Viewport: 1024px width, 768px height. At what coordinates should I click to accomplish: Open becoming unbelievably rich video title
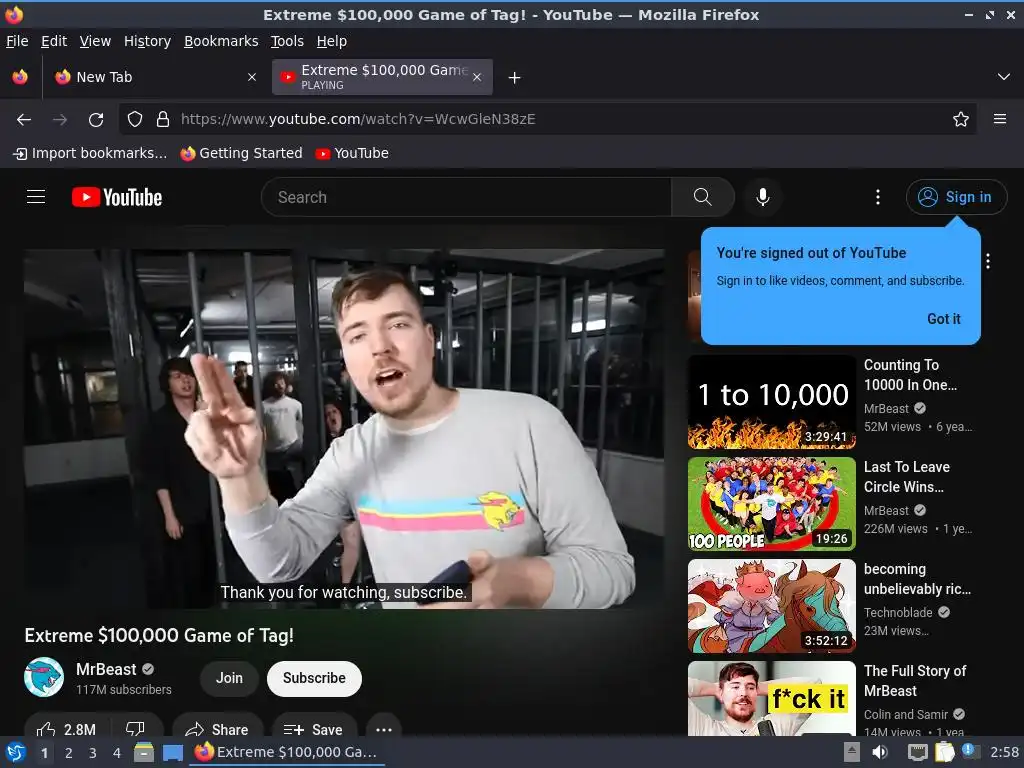pyautogui.click(x=917, y=579)
